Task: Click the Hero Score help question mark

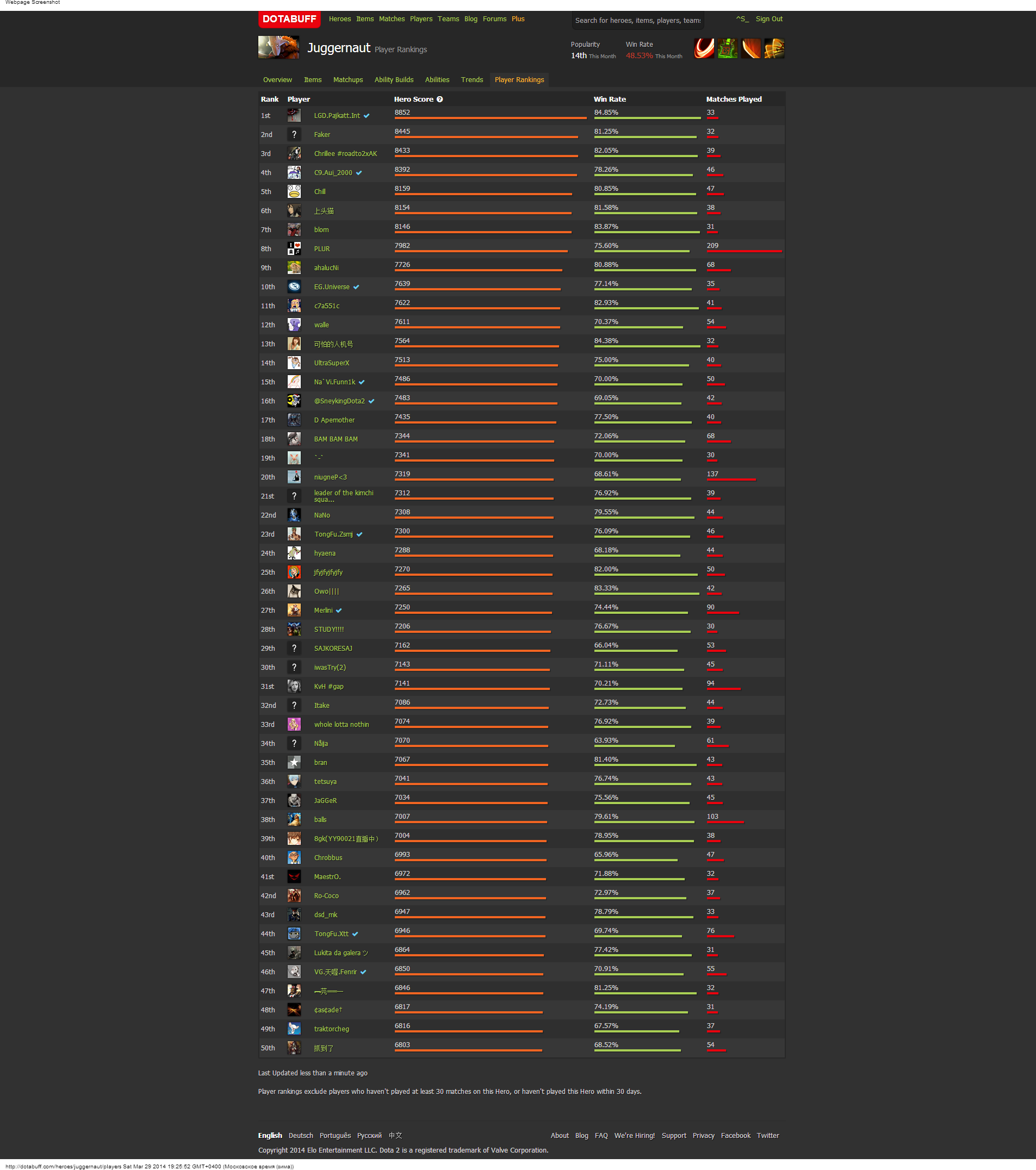Action: coord(440,99)
